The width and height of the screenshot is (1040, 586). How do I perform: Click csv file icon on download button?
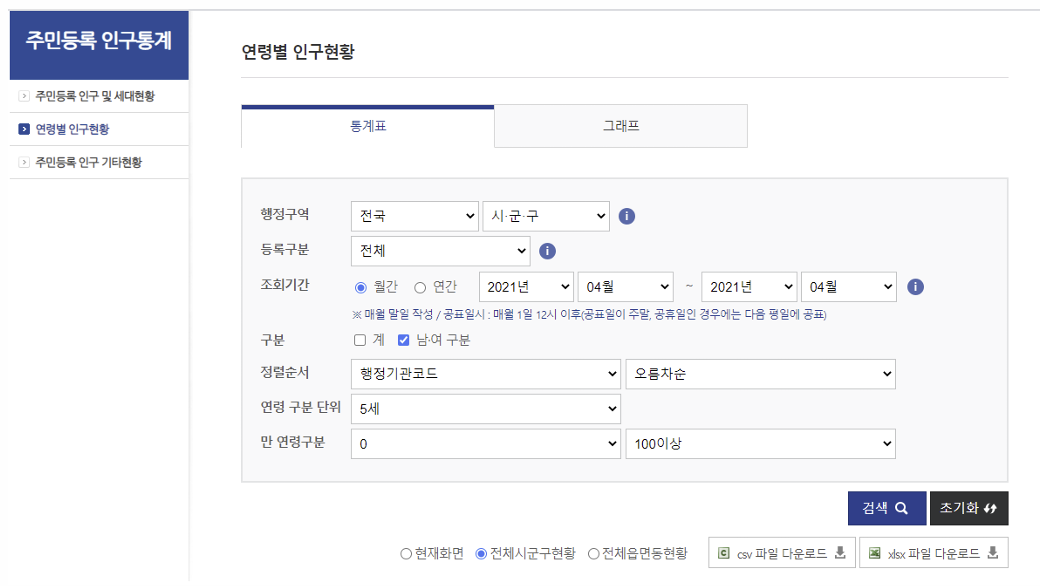coord(724,553)
